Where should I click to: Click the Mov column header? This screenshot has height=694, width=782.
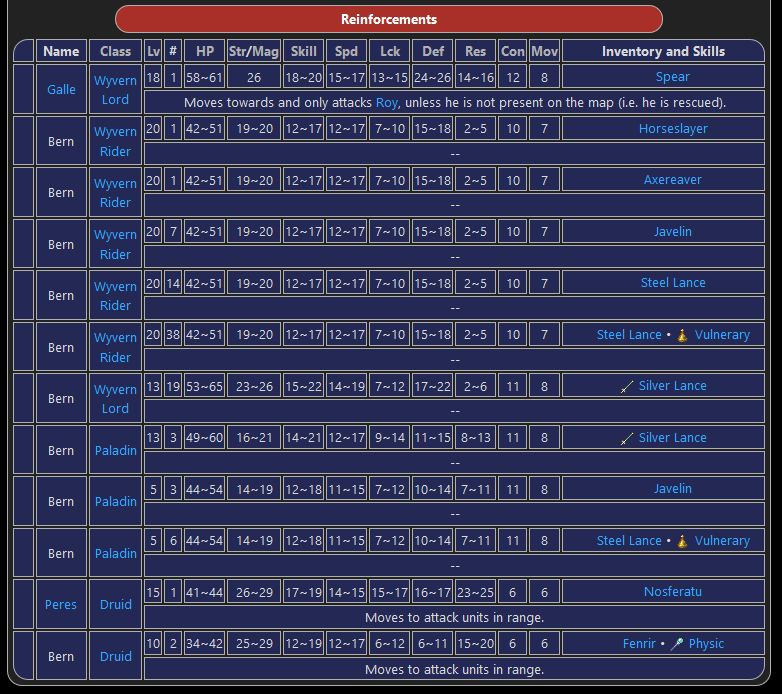point(544,51)
